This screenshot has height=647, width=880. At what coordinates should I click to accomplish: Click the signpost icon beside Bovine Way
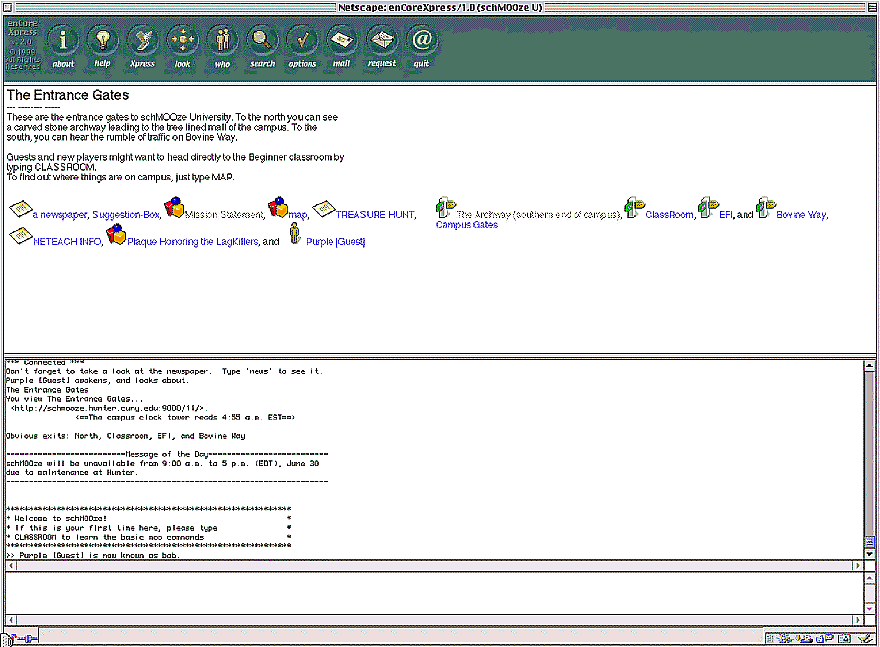pos(766,207)
